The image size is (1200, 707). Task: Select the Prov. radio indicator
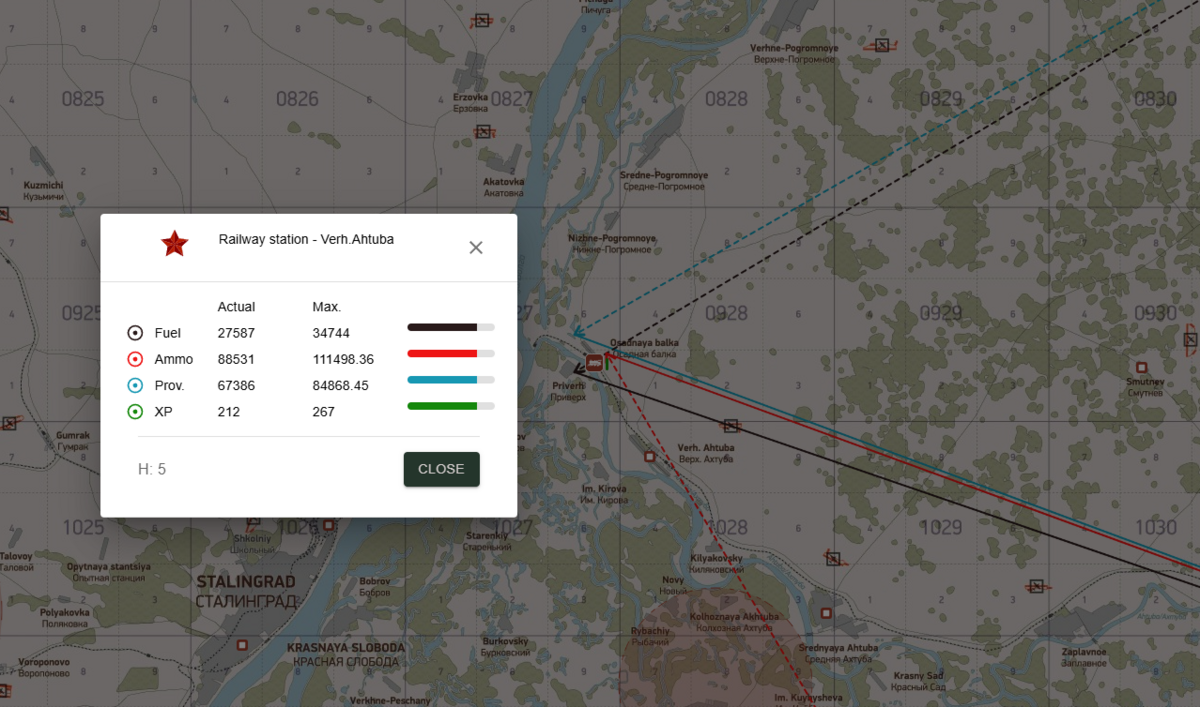(x=135, y=385)
